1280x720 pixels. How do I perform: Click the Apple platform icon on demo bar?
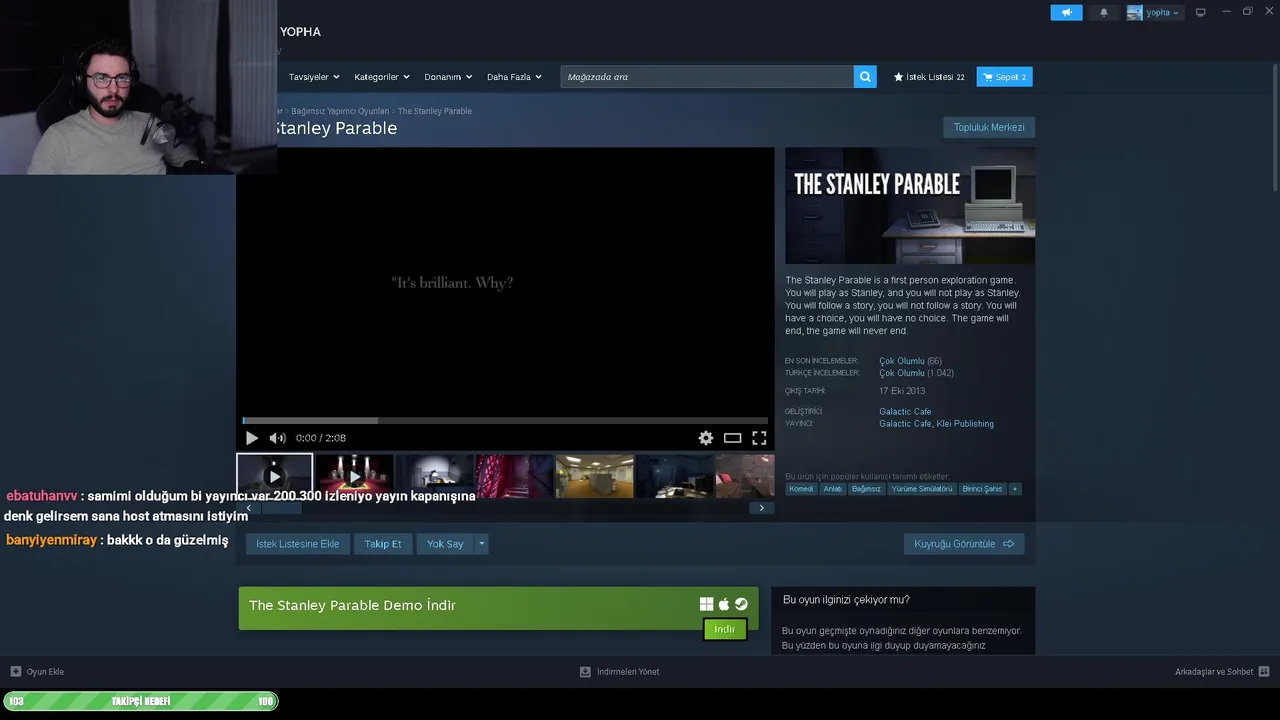724,604
